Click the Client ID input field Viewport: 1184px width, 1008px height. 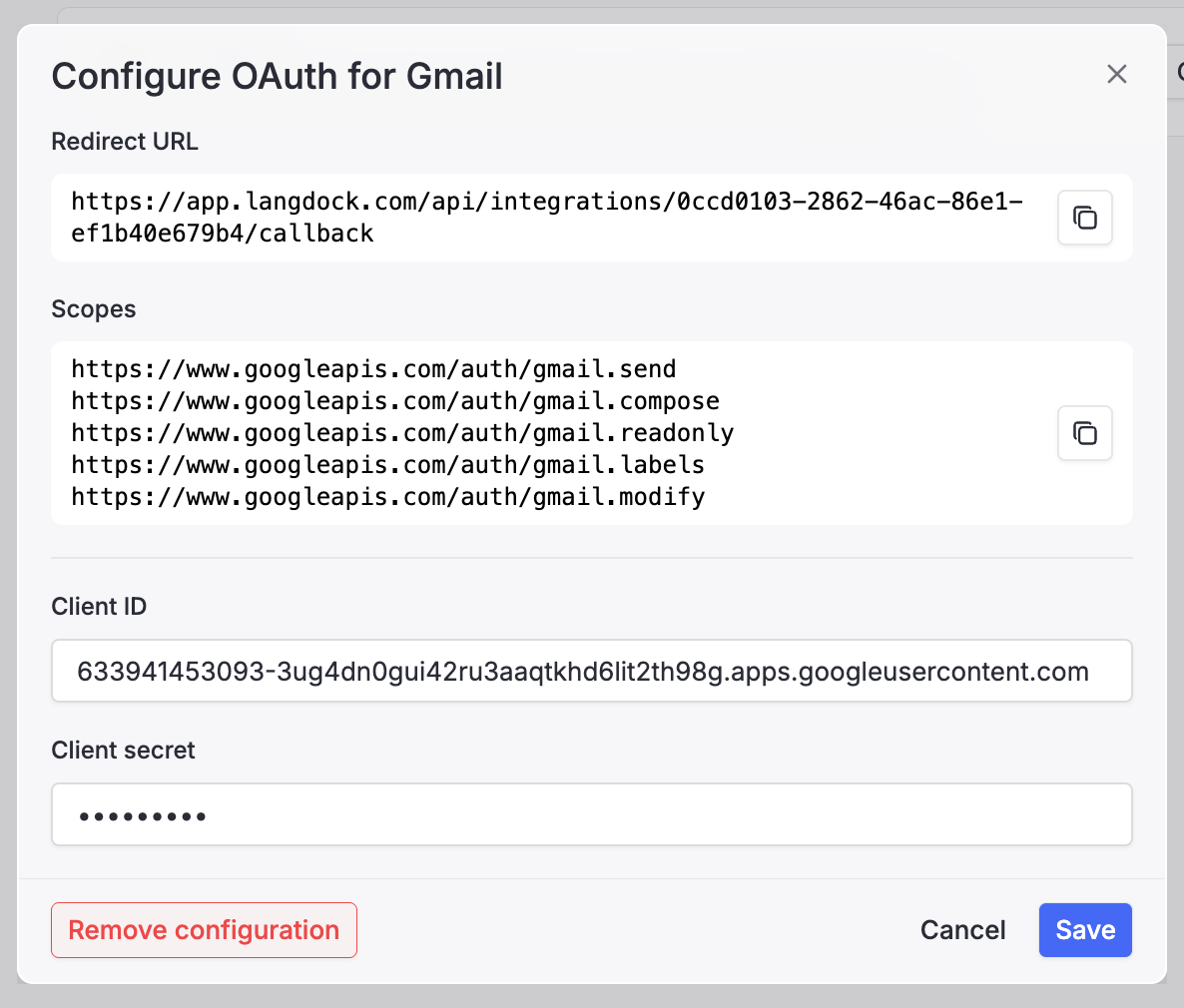(591, 671)
